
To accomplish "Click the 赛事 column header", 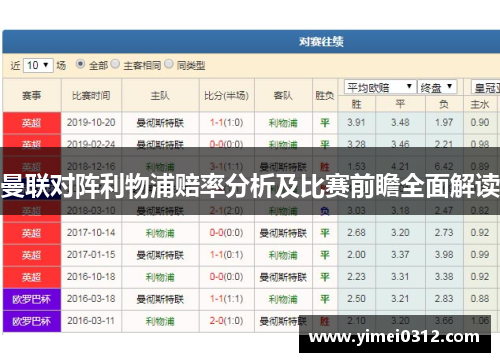I will click(32, 96).
